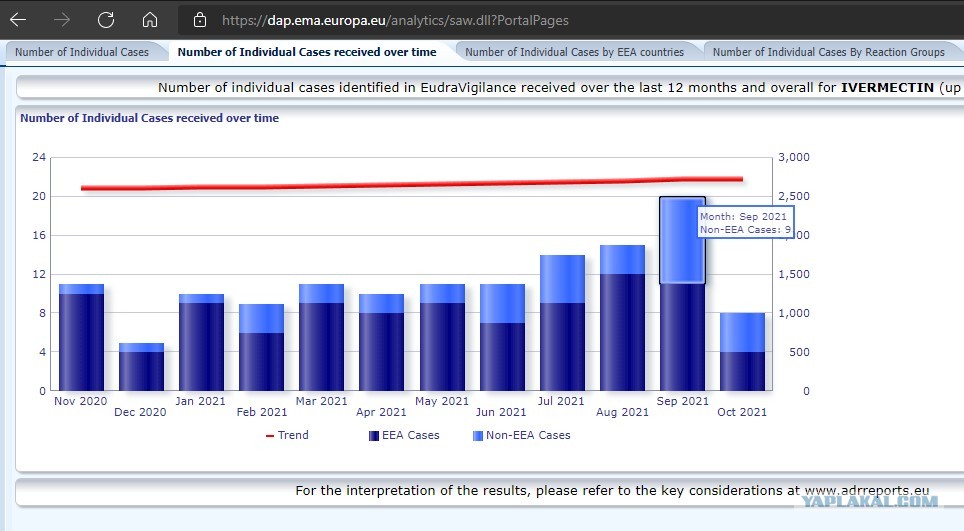Screen dimensions: 964x531
Task: Switch to Individual Cases by EEA countries tab
Action: click(574, 52)
